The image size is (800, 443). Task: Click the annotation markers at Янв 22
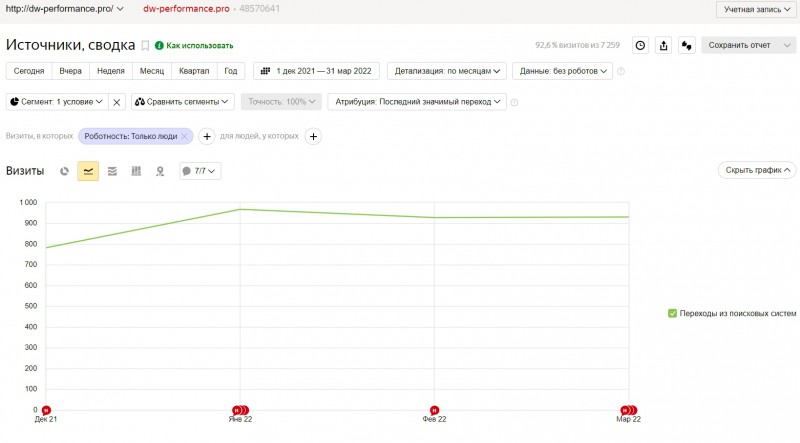pyautogui.click(x=240, y=410)
